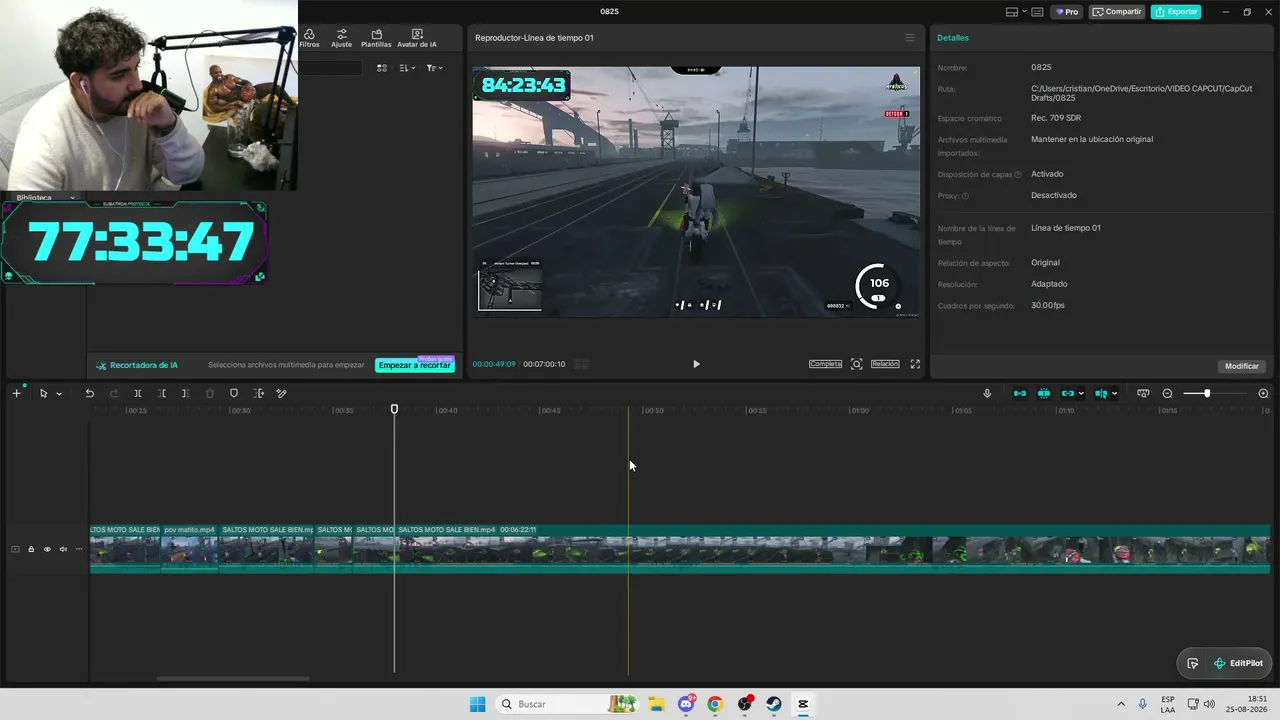Open the AI magic edit tool

(281, 393)
